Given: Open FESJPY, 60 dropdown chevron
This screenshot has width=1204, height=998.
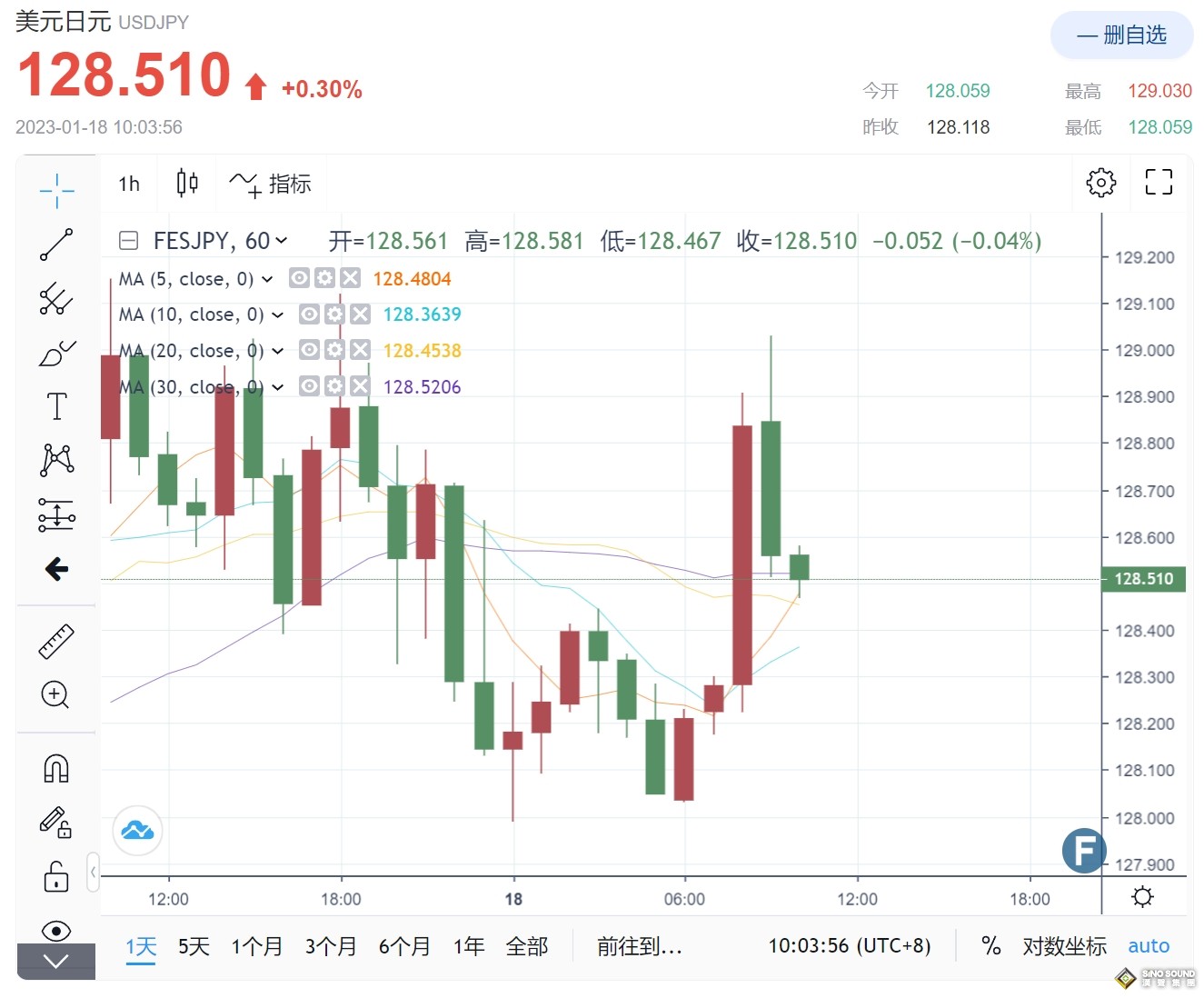Looking at the screenshot, I should [282, 241].
